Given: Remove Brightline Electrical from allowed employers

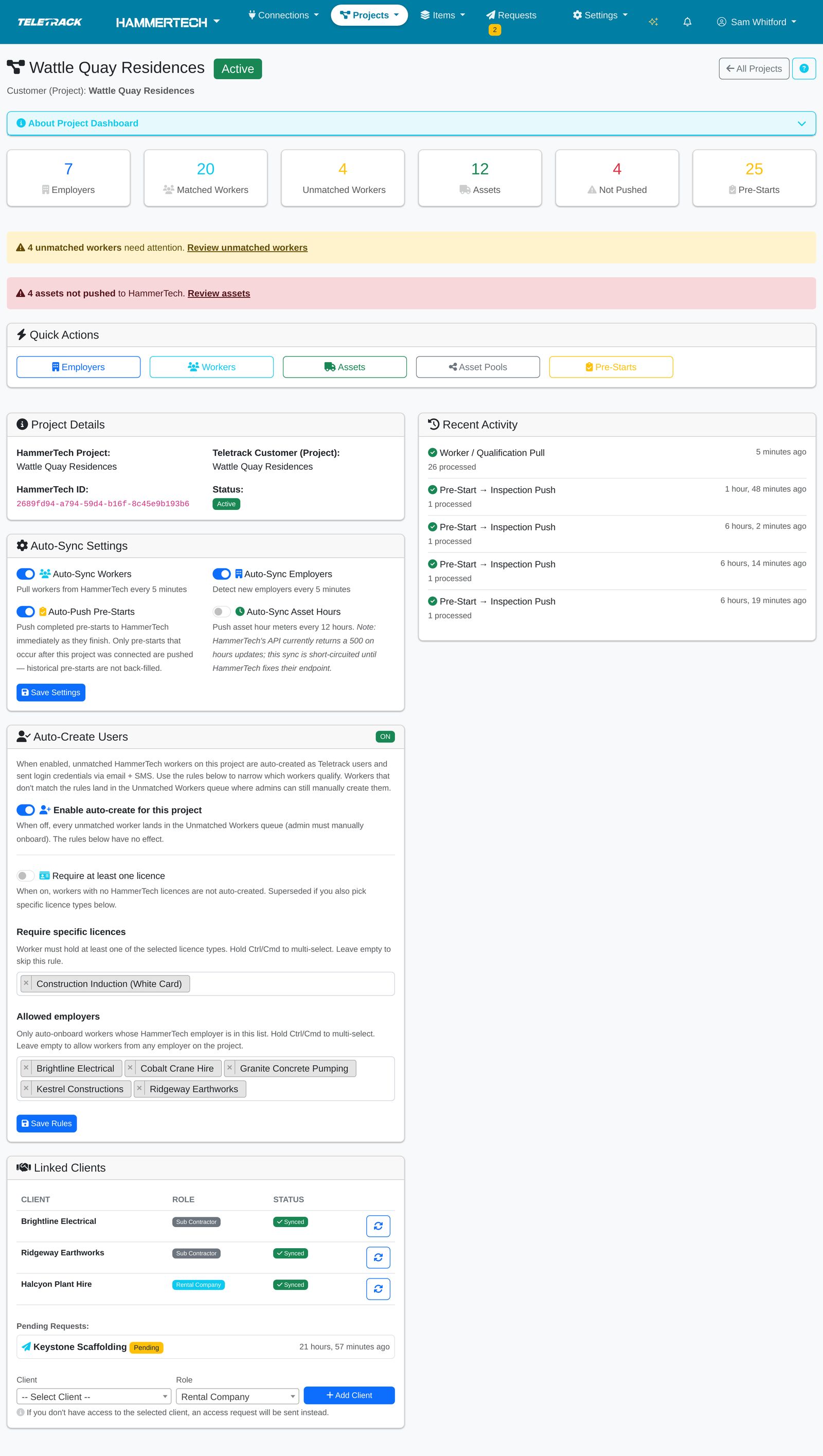Looking at the screenshot, I should pos(26,1068).
